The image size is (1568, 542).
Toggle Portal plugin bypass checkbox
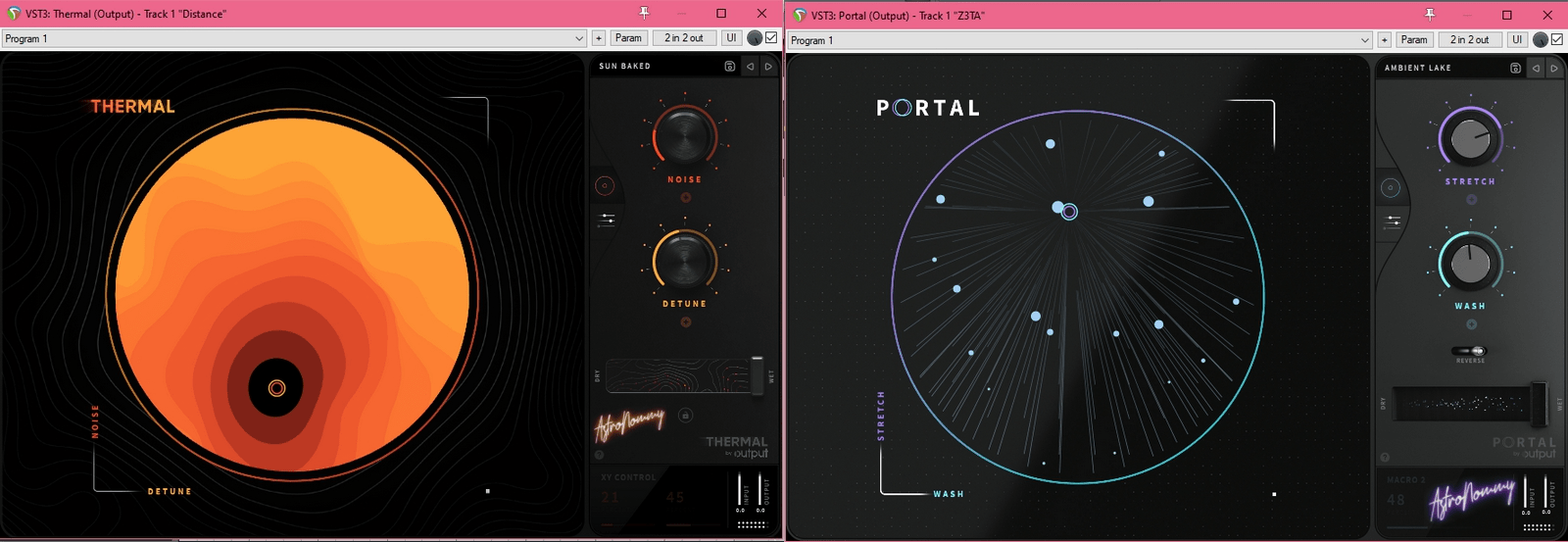click(1556, 40)
